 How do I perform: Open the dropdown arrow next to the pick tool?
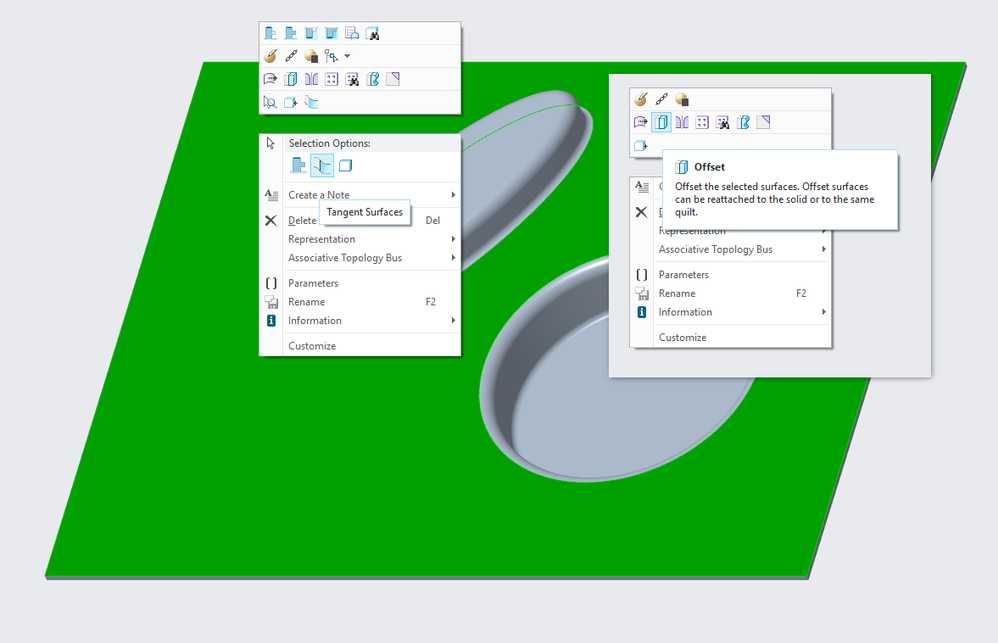coord(347,56)
